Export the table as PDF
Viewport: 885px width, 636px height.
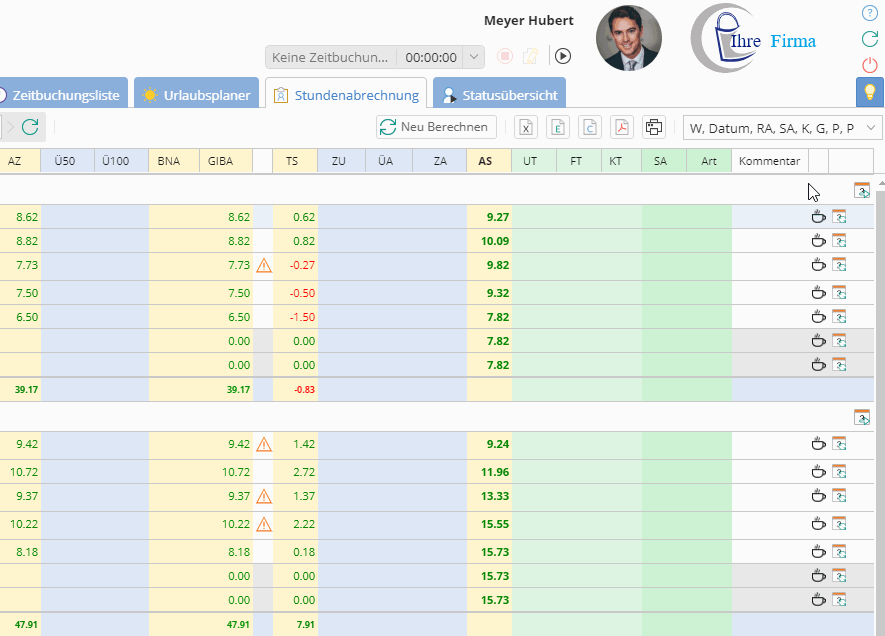(622, 127)
